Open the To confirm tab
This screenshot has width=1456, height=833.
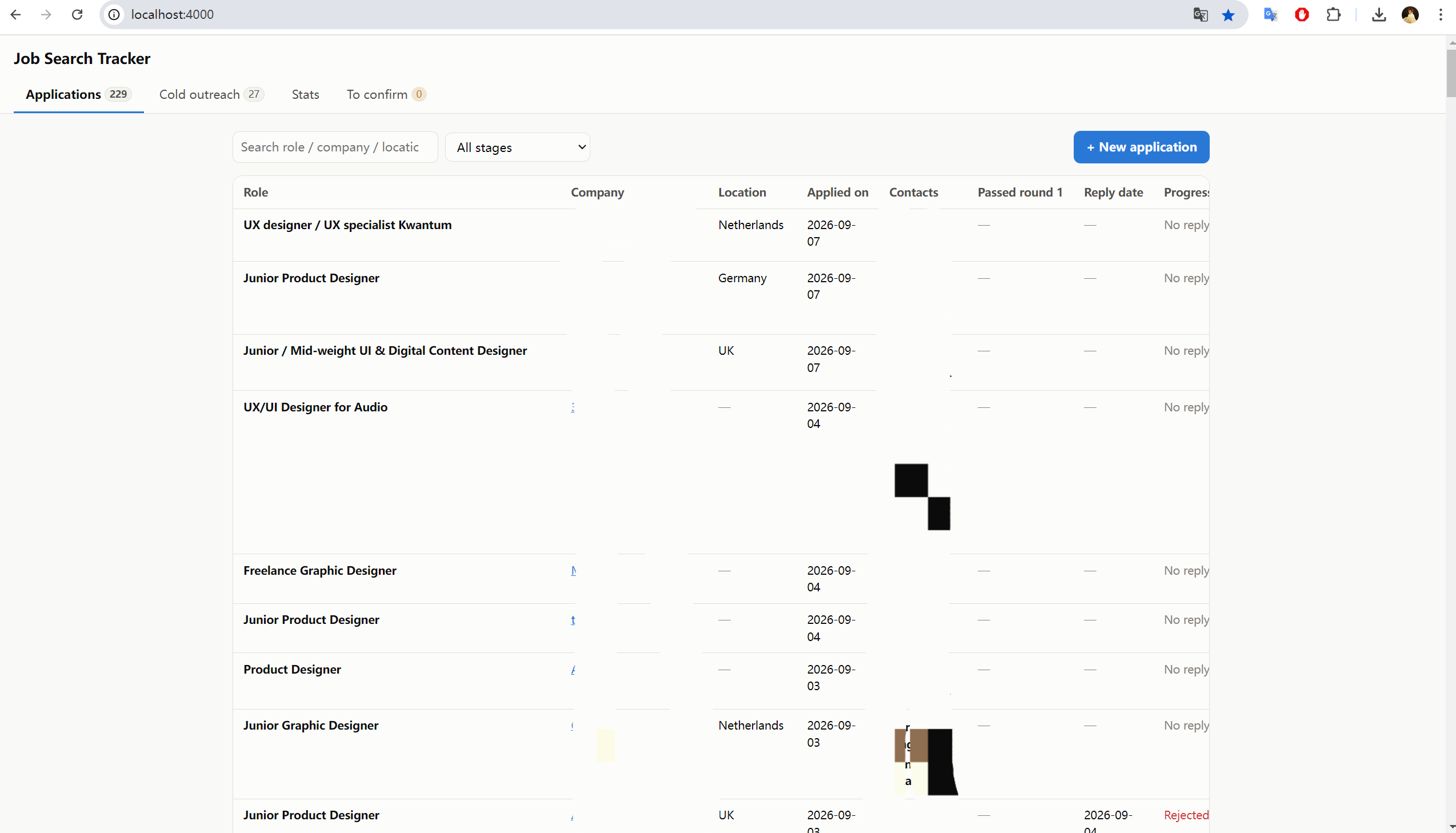[x=386, y=94]
